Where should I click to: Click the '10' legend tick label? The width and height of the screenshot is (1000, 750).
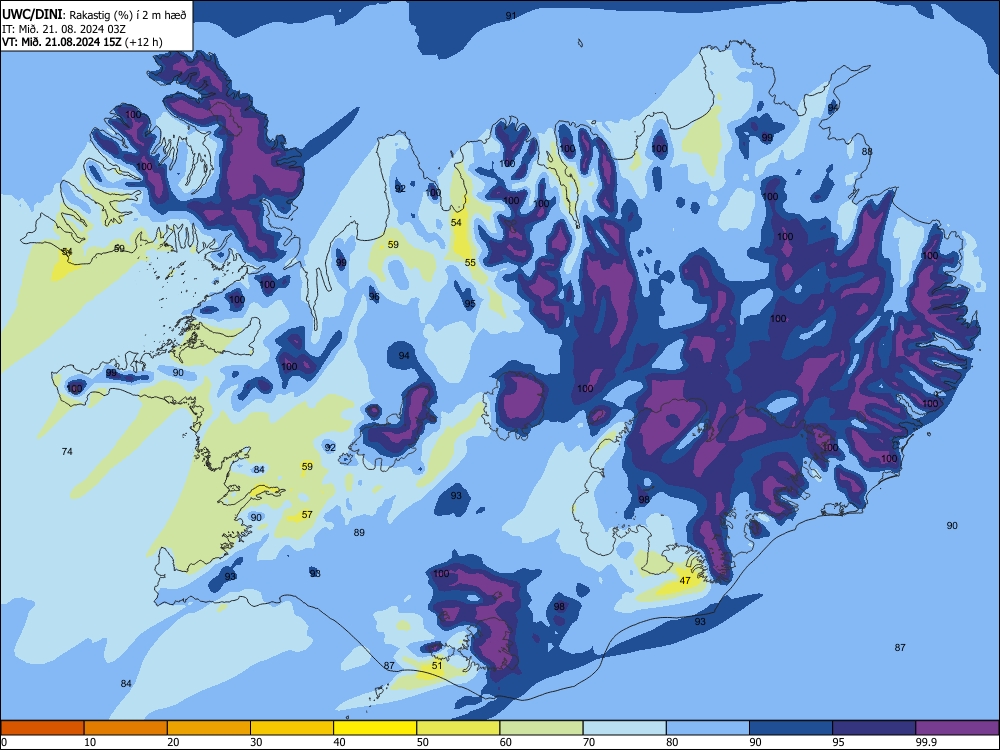[x=90, y=742]
